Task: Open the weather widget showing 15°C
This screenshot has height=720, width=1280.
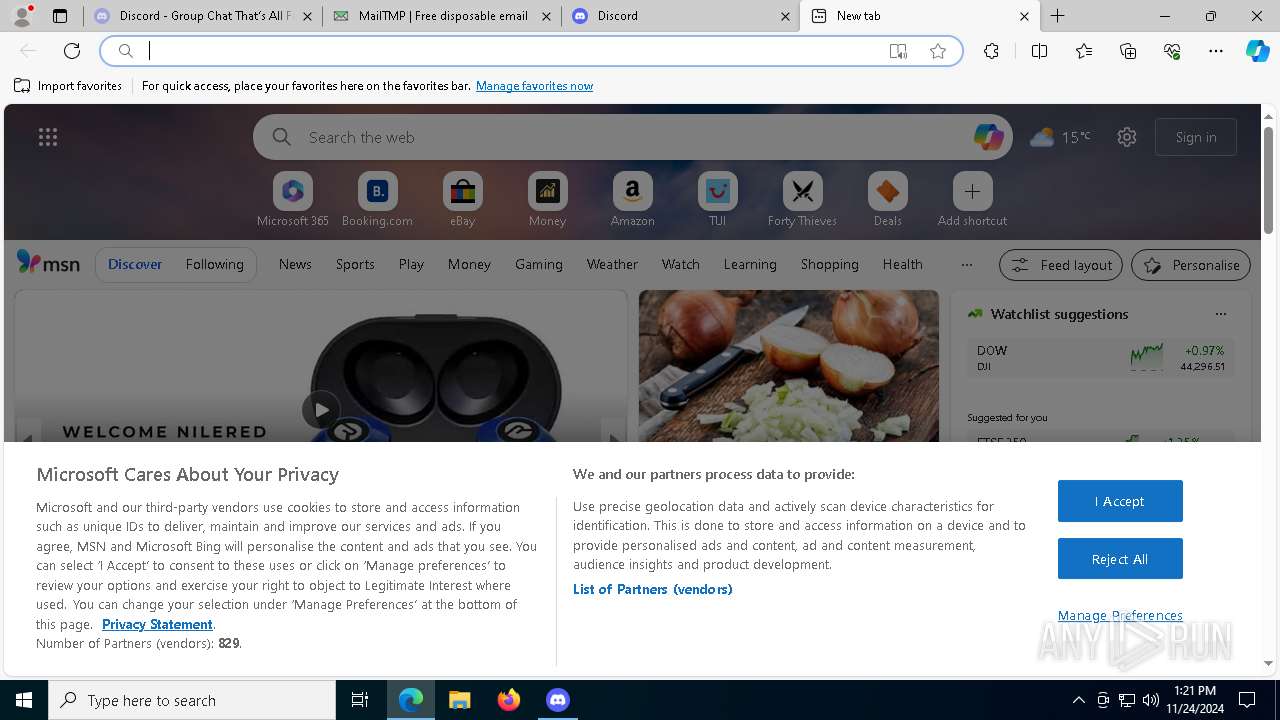Action: point(1060,137)
